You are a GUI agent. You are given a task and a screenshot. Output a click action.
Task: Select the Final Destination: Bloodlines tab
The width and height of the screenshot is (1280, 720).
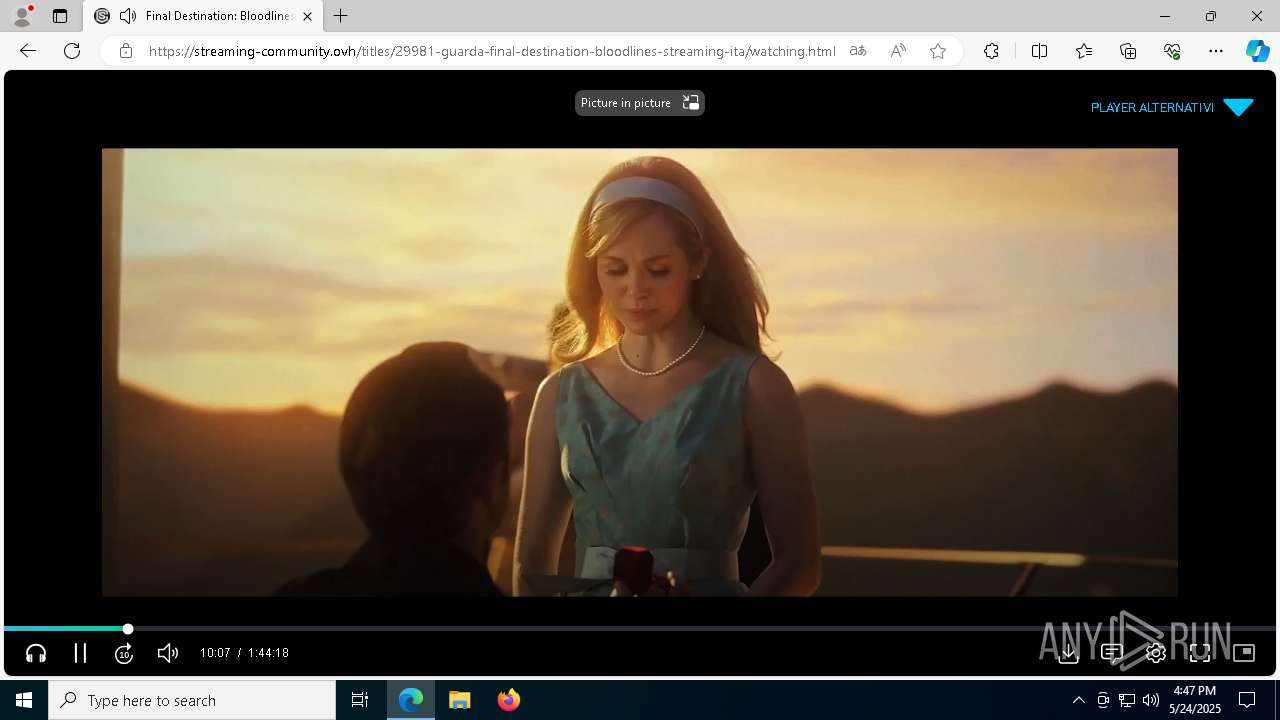point(204,16)
